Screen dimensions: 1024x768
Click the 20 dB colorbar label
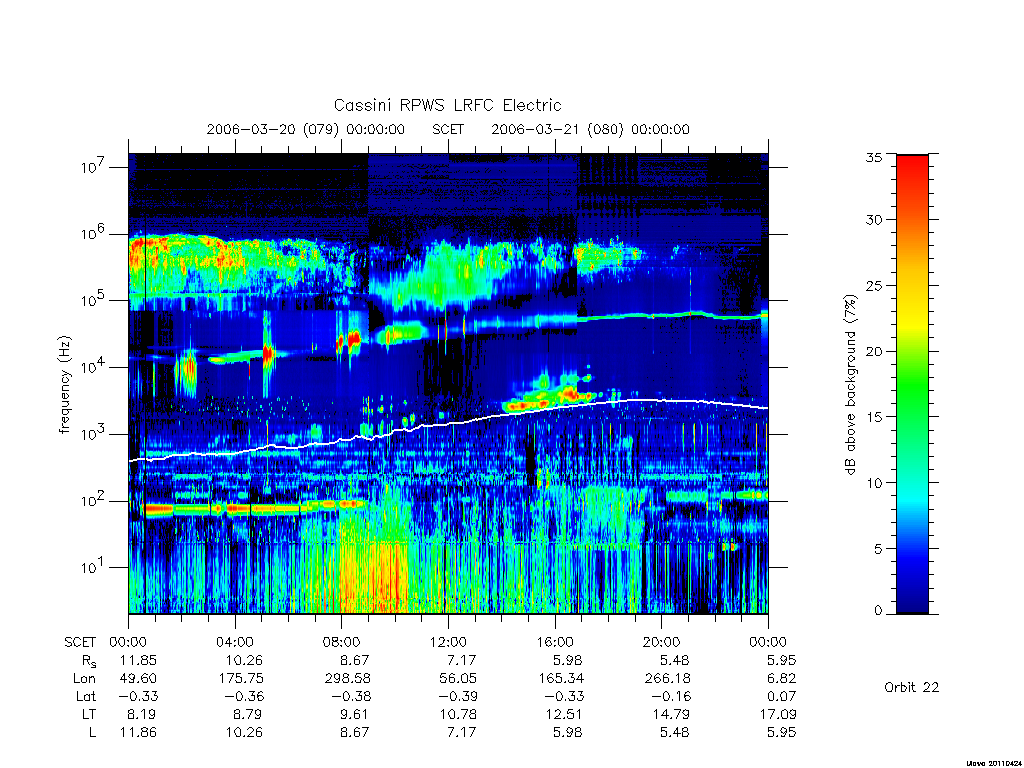coord(873,351)
